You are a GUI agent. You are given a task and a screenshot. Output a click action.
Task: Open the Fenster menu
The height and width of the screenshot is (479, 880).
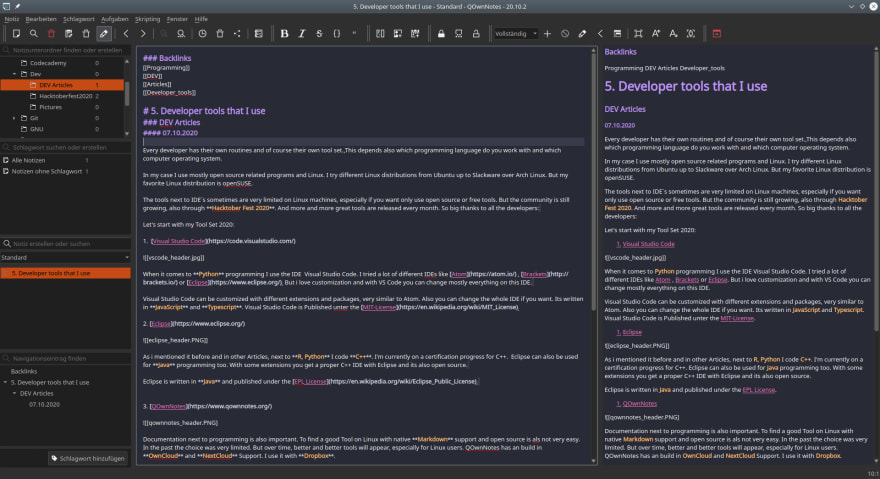177,19
